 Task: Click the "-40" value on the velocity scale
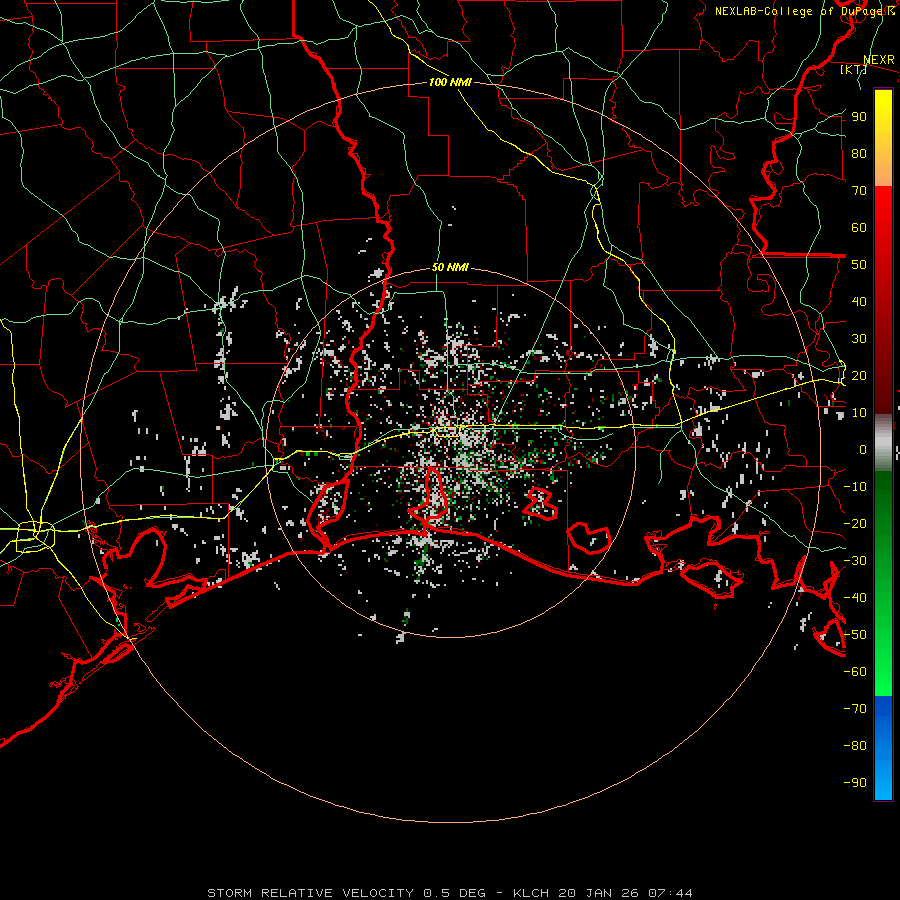[855, 598]
